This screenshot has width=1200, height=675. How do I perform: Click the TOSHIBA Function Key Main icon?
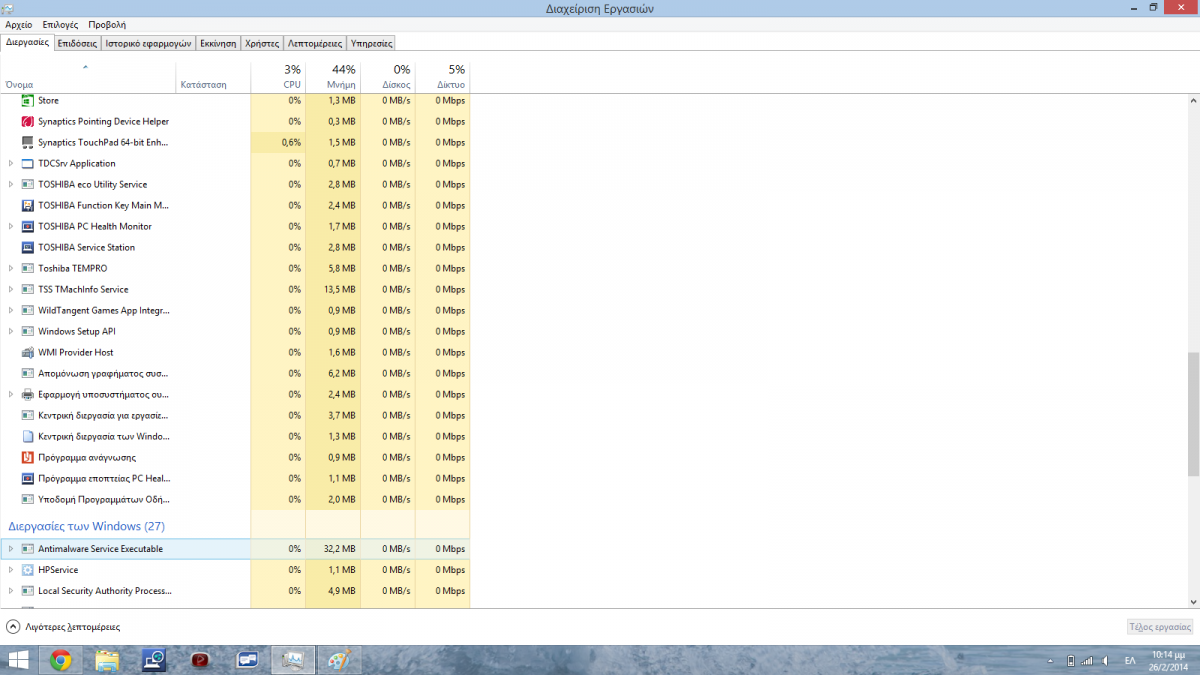pyautogui.click(x=28, y=205)
